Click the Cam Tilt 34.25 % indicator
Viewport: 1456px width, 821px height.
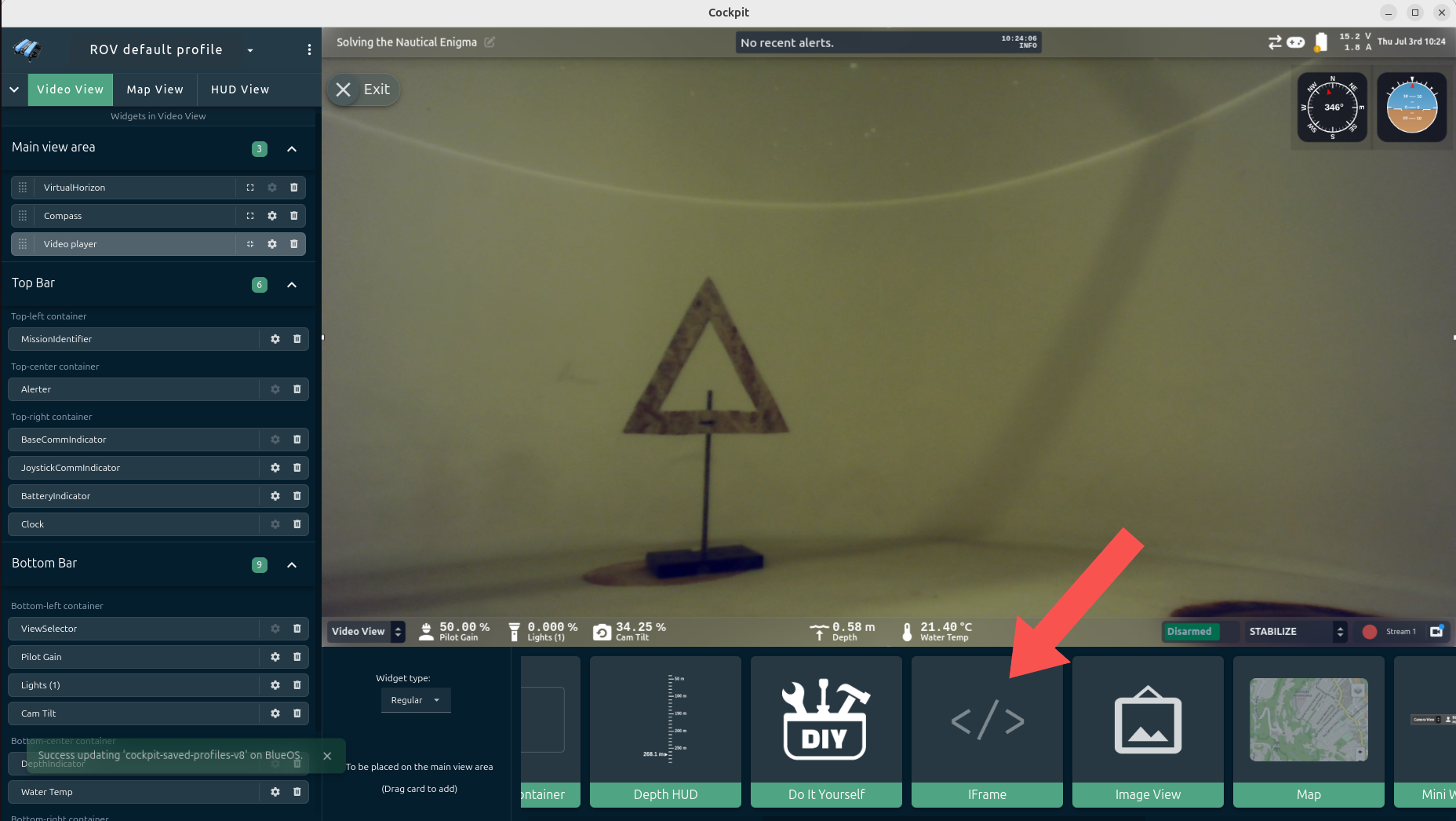click(630, 631)
